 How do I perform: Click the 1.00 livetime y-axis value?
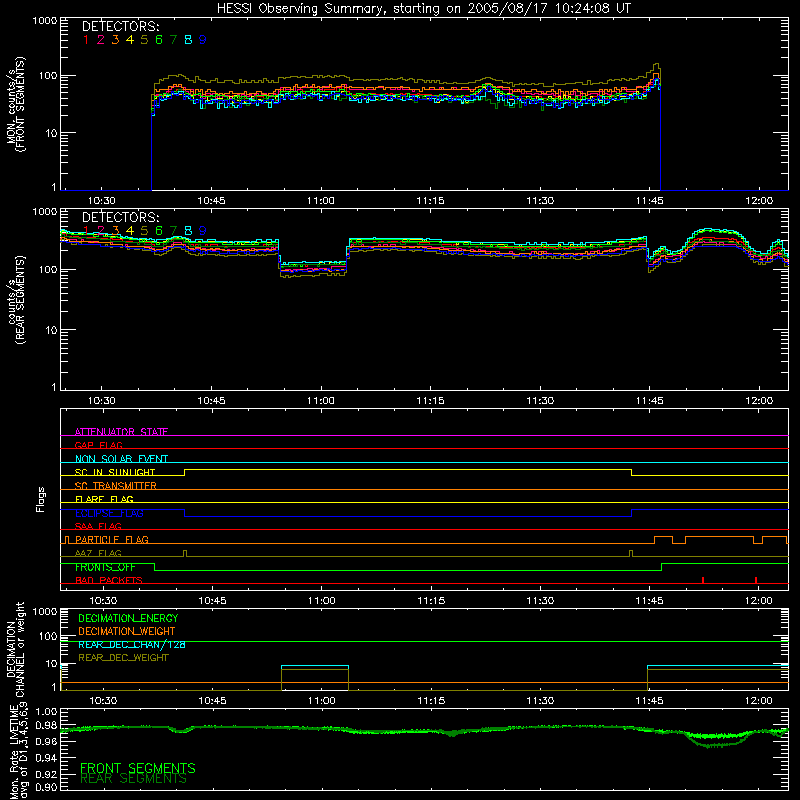[x=46, y=712]
